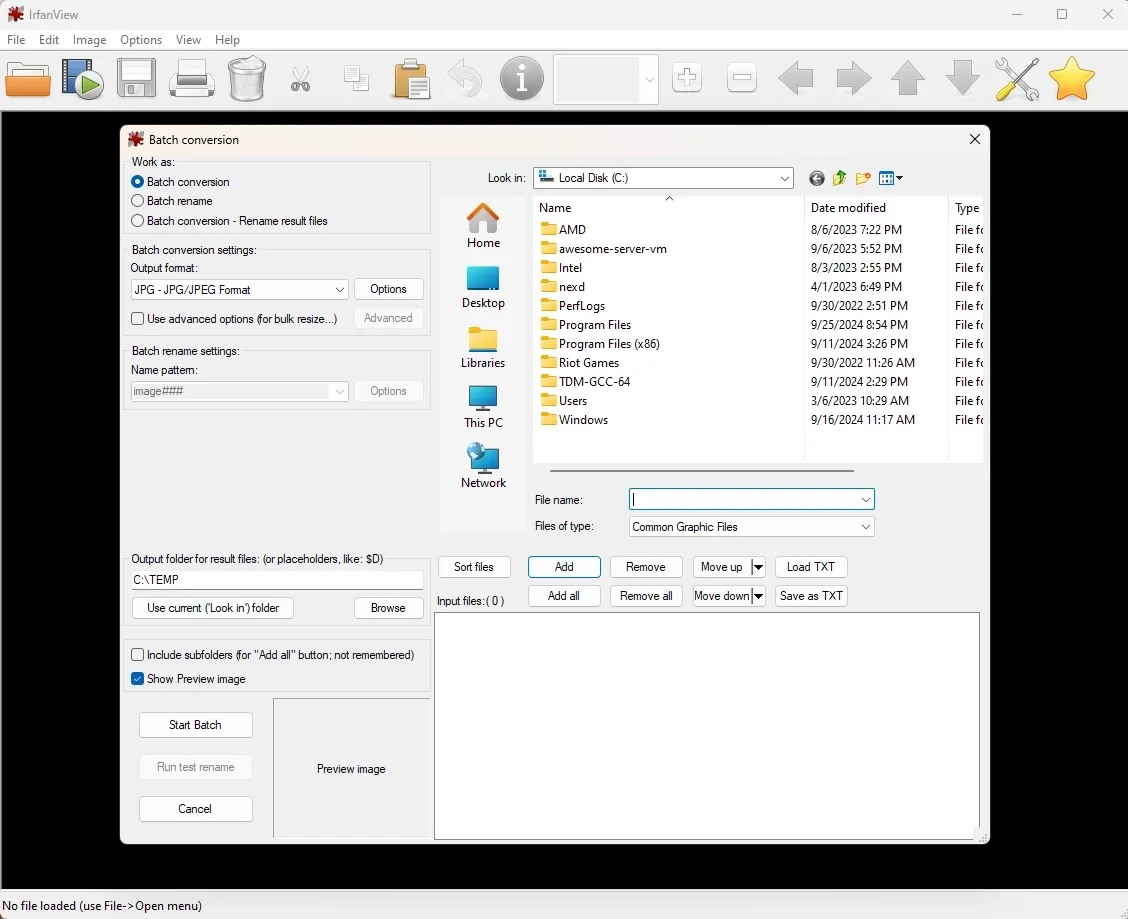Select the Batch rename radio button

[x=137, y=201]
